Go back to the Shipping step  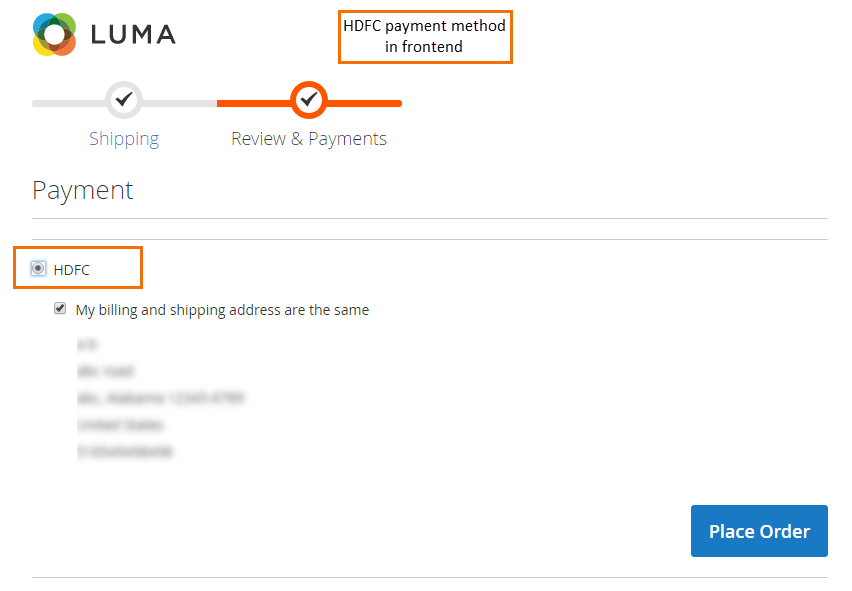123,138
